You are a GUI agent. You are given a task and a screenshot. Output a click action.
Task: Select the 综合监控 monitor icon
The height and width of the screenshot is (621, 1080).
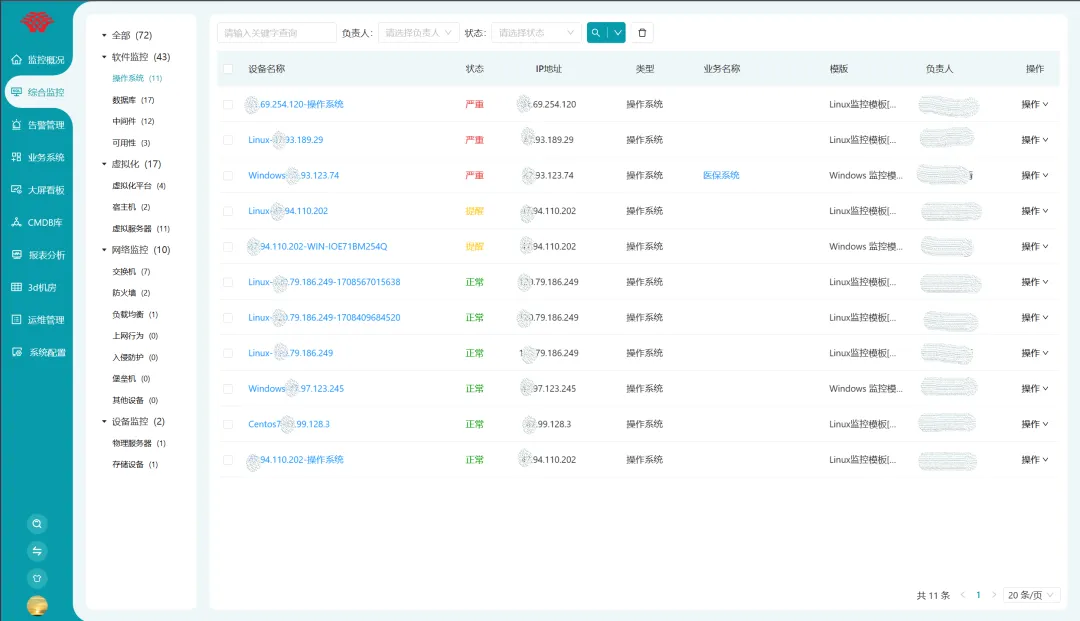[17, 92]
